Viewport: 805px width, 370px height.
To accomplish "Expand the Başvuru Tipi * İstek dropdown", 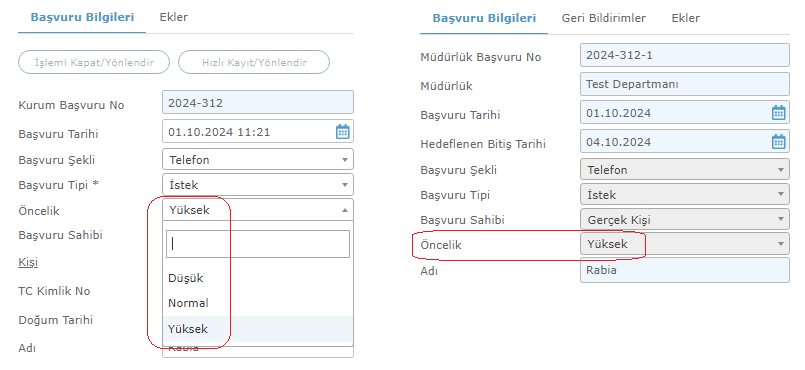I will tap(258, 185).
